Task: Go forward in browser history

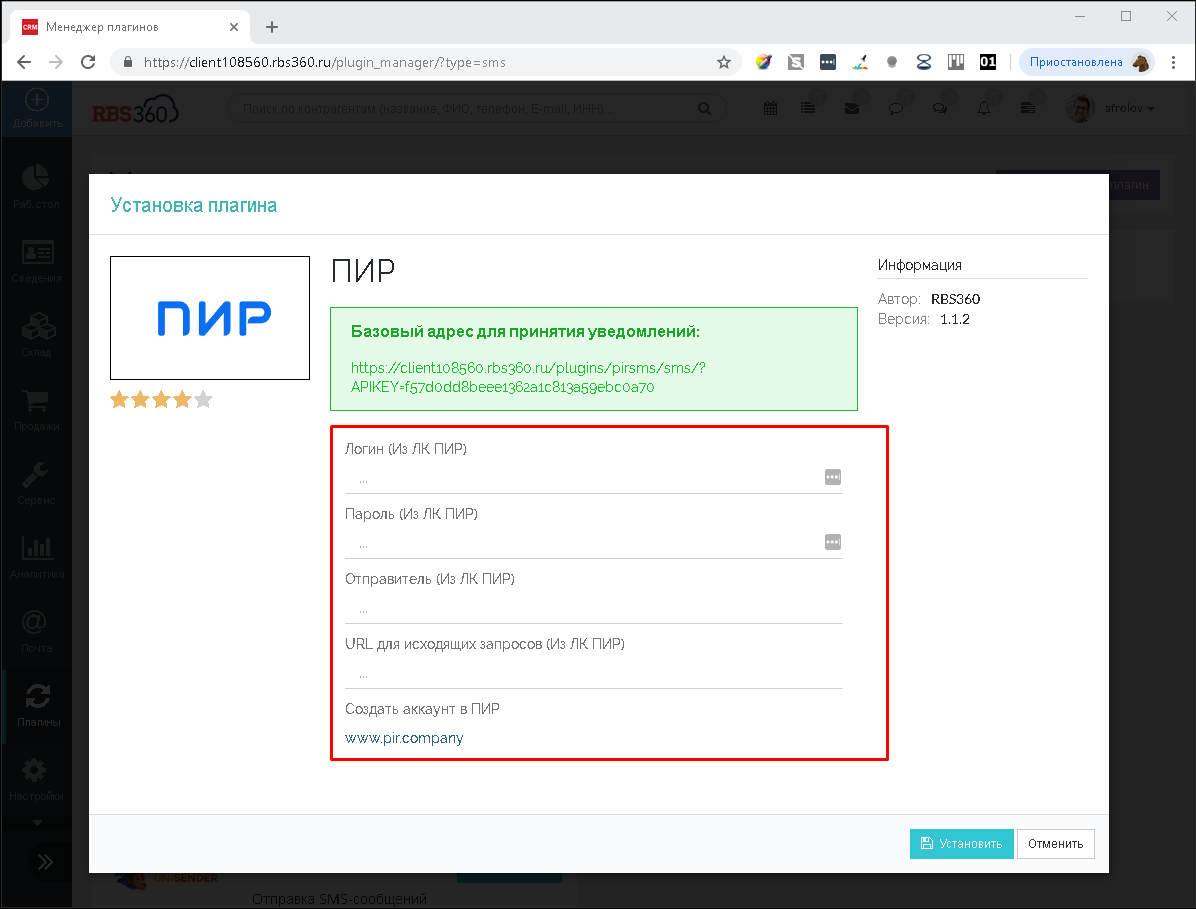Action: click(x=56, y=63)
